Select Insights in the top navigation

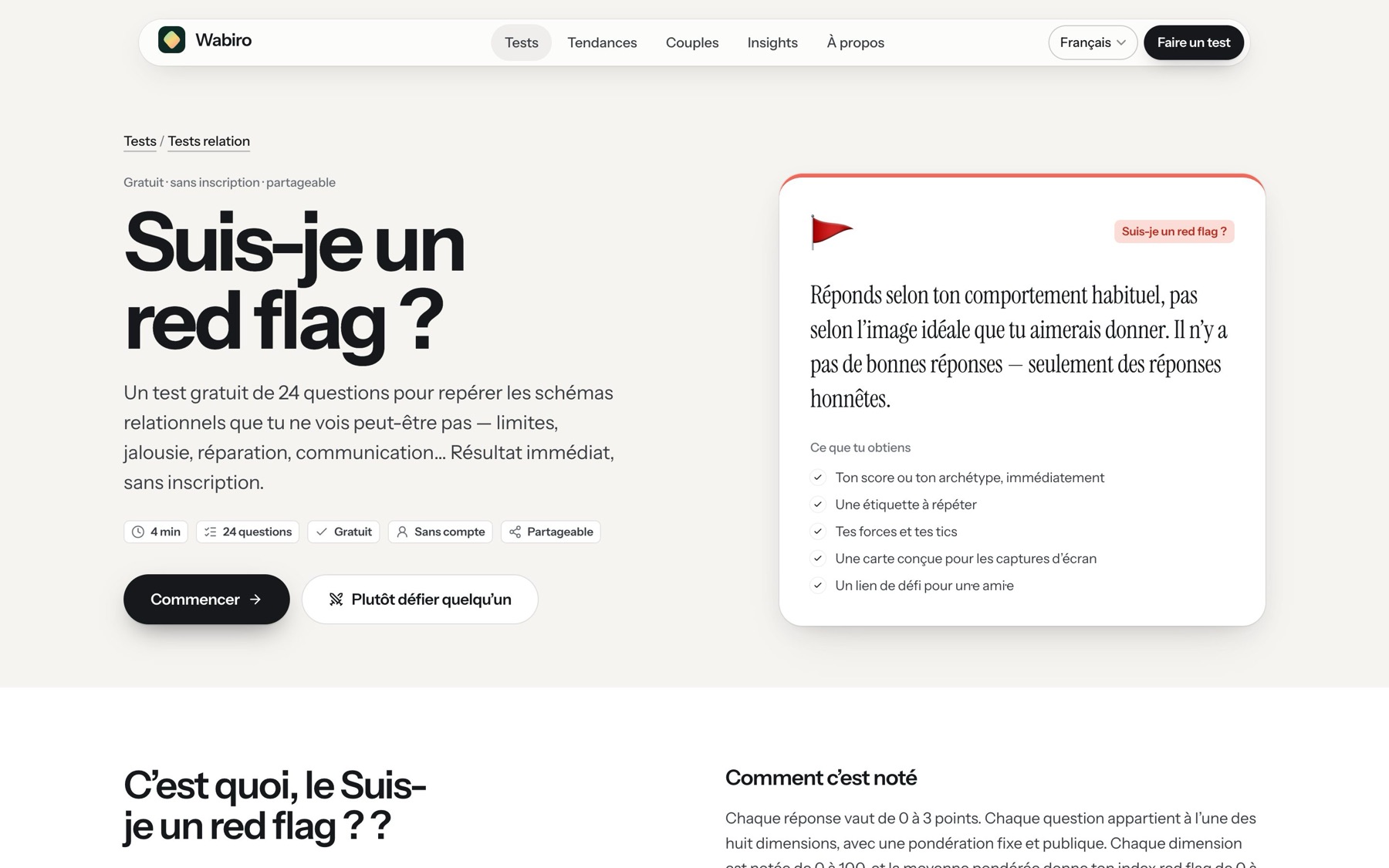pos(772,42)
